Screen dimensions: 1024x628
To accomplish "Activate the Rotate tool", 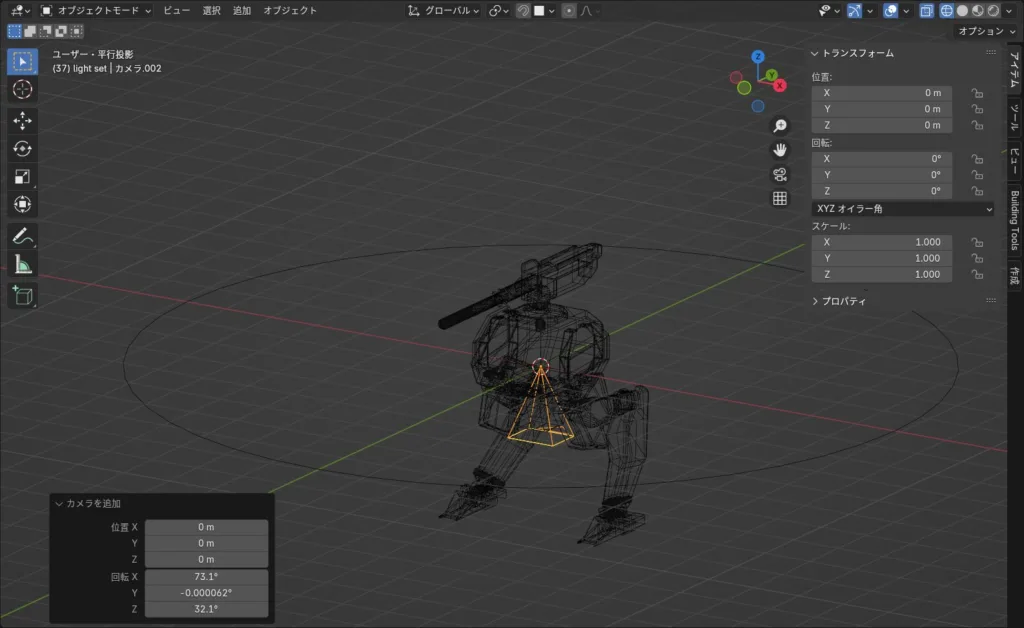I will click(22, 149).
